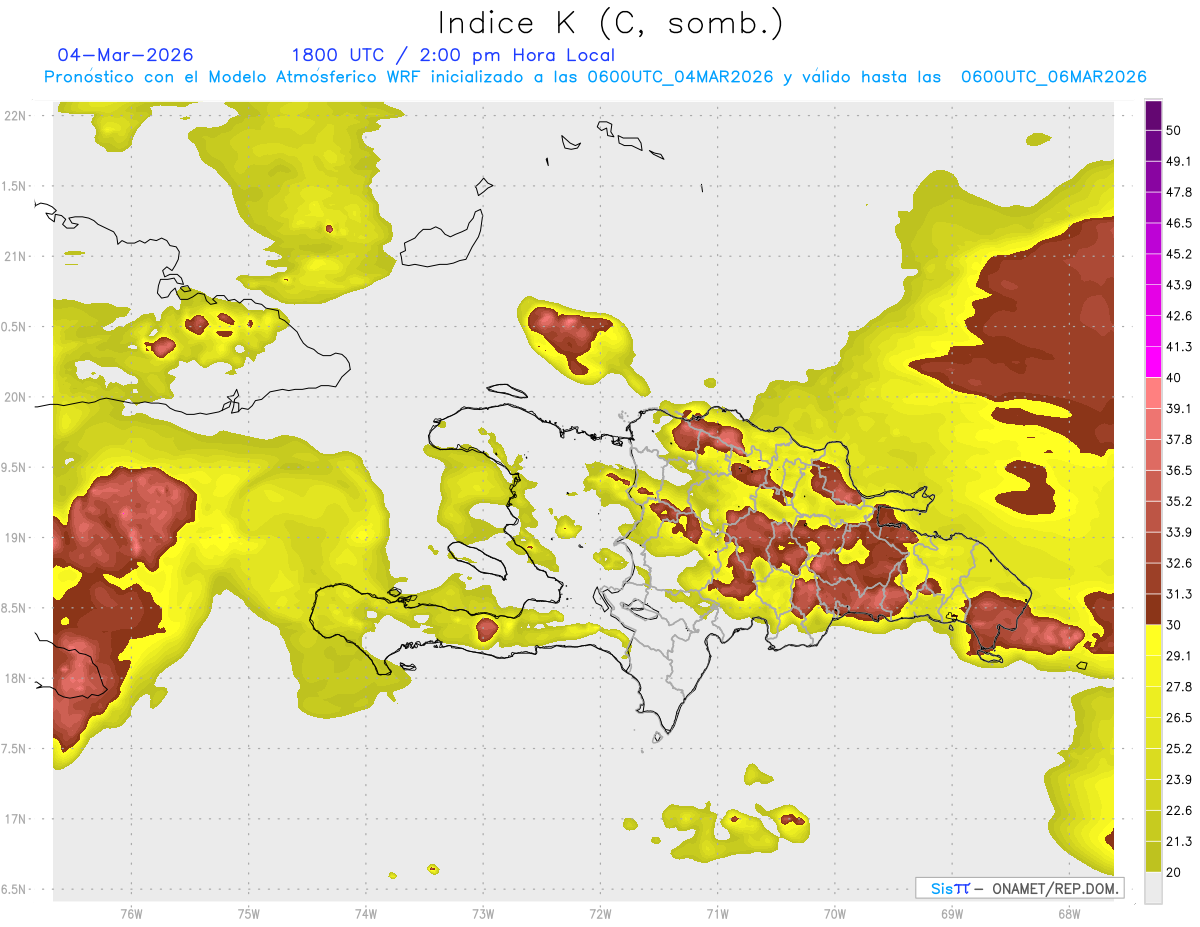Click the "70W" longitude label
The image size is (1200, 927).
click(835, 913)
